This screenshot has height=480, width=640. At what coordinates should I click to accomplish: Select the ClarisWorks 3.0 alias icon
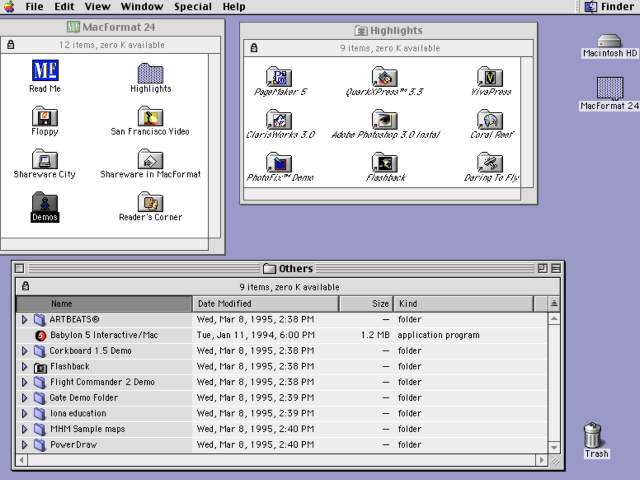pyautogui.click(x=279, y=120)
